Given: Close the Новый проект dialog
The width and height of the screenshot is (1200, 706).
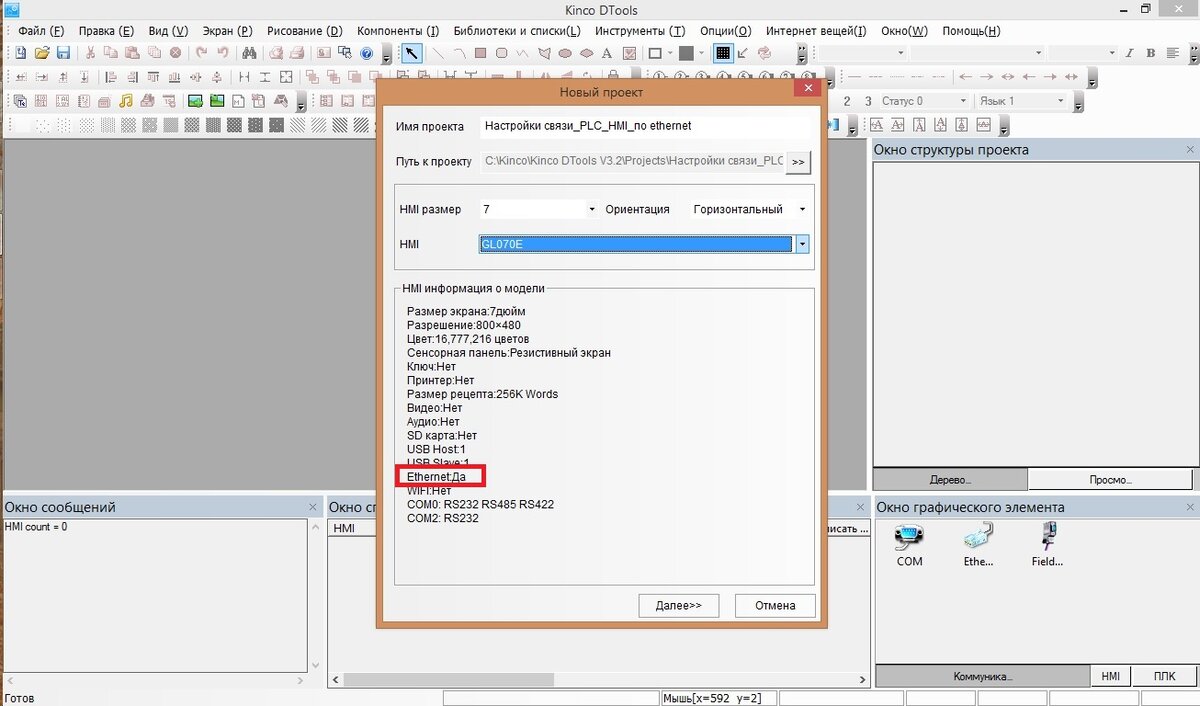Looking at the screenshot, I should 808,89.
